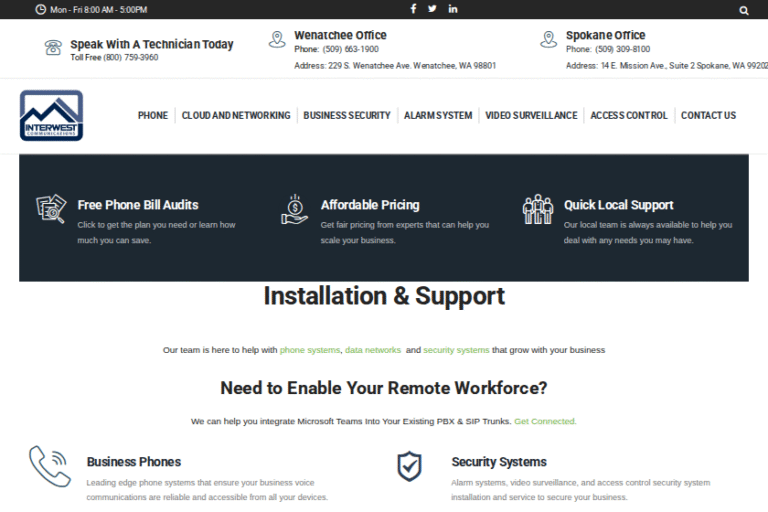Open the Contact Us page
This screenshot has height=512, width=768.
tap(708, 116)
